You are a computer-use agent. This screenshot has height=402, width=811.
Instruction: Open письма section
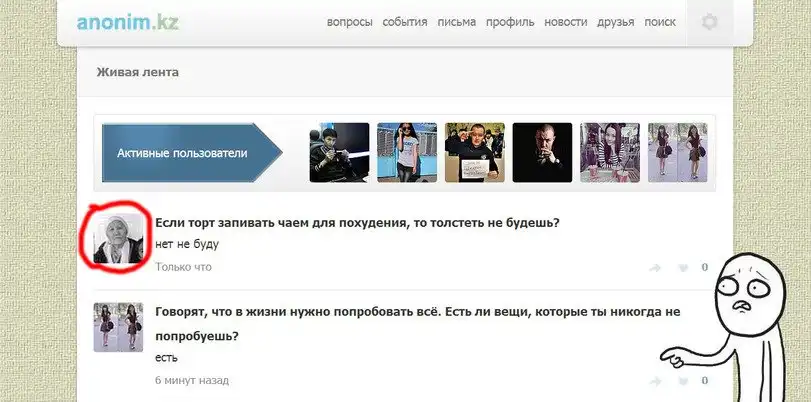[x=456, y=22]
